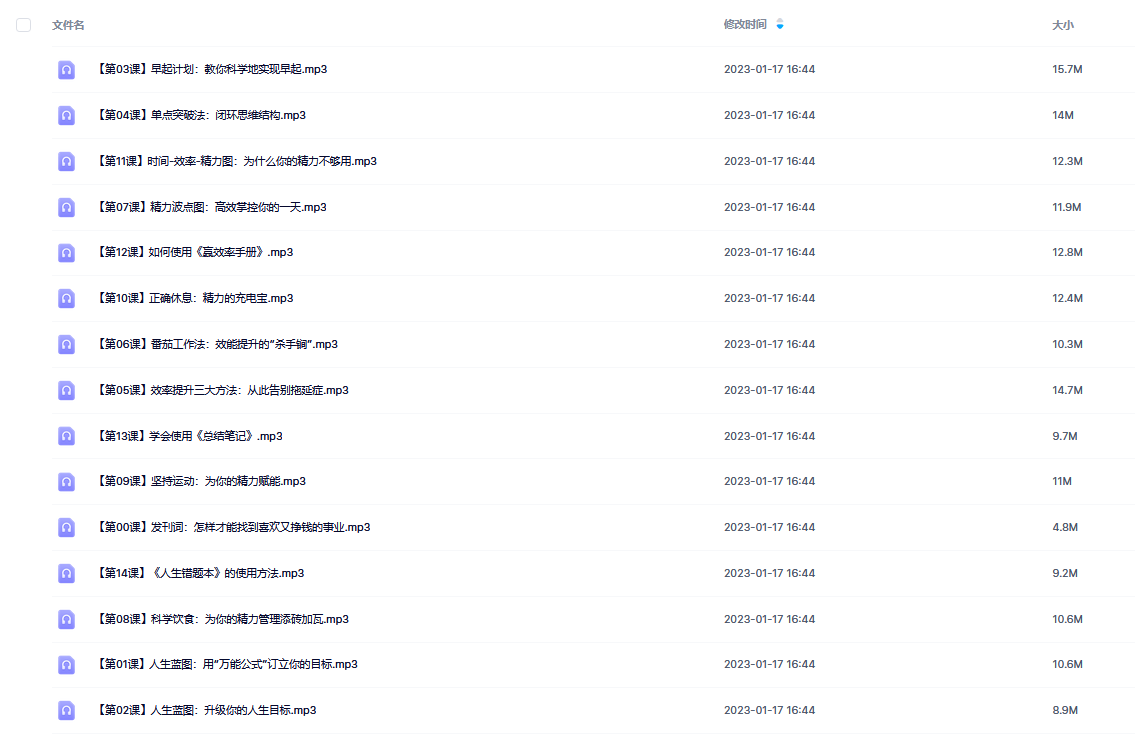The height and width of the screenshot is (748, 1135).
Task: Click audio icon for 第07课 精力波点图
Action: pos(66,207)
